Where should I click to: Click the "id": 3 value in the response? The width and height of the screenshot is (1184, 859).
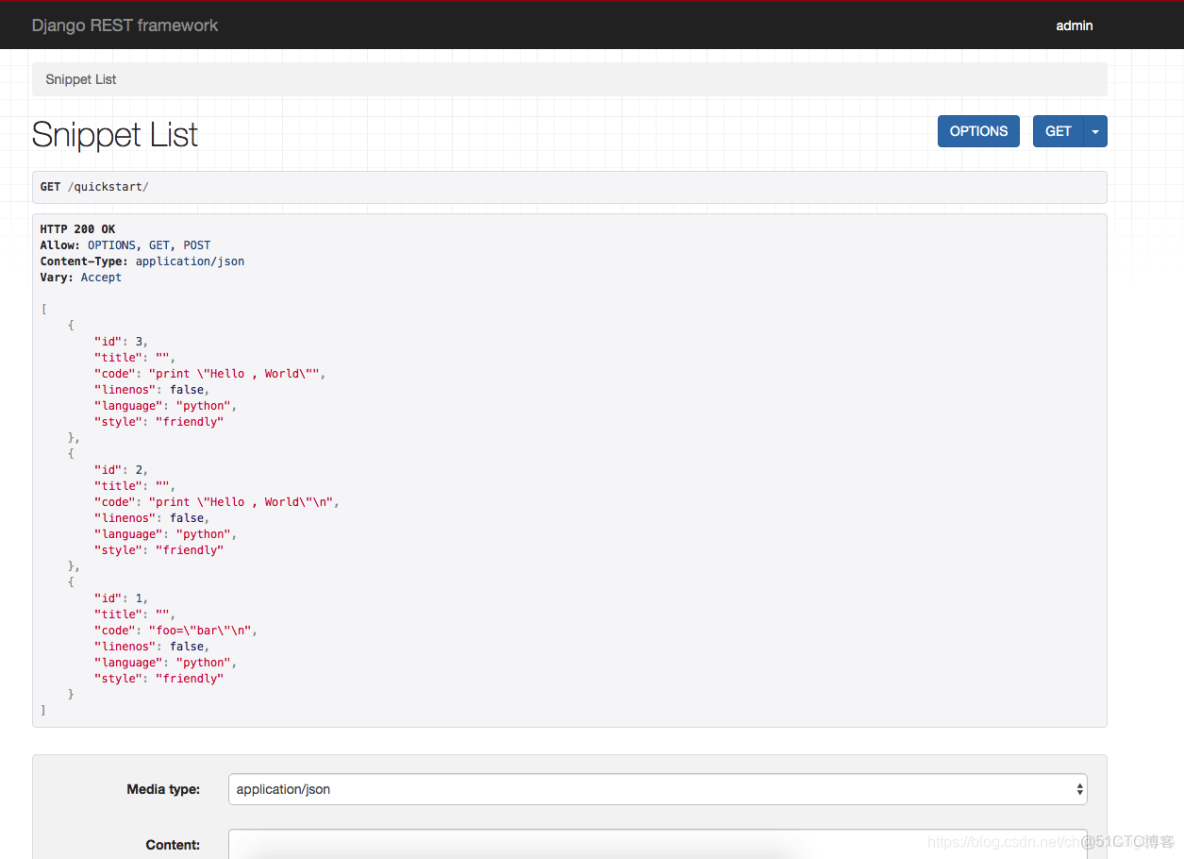pyautogui.click(x=138, y=341)
